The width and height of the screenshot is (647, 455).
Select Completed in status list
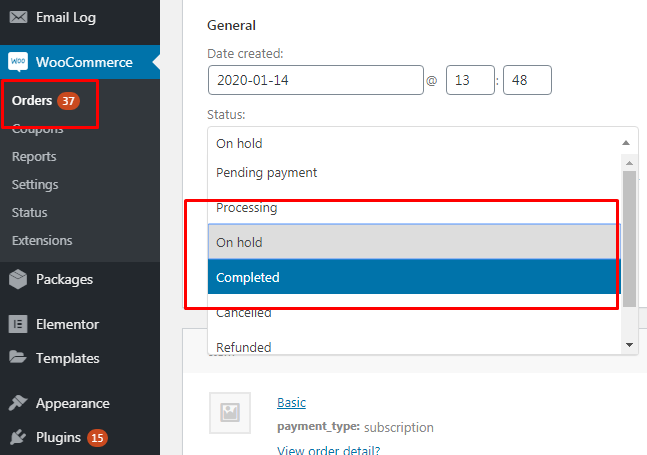[x=414, y=277]
